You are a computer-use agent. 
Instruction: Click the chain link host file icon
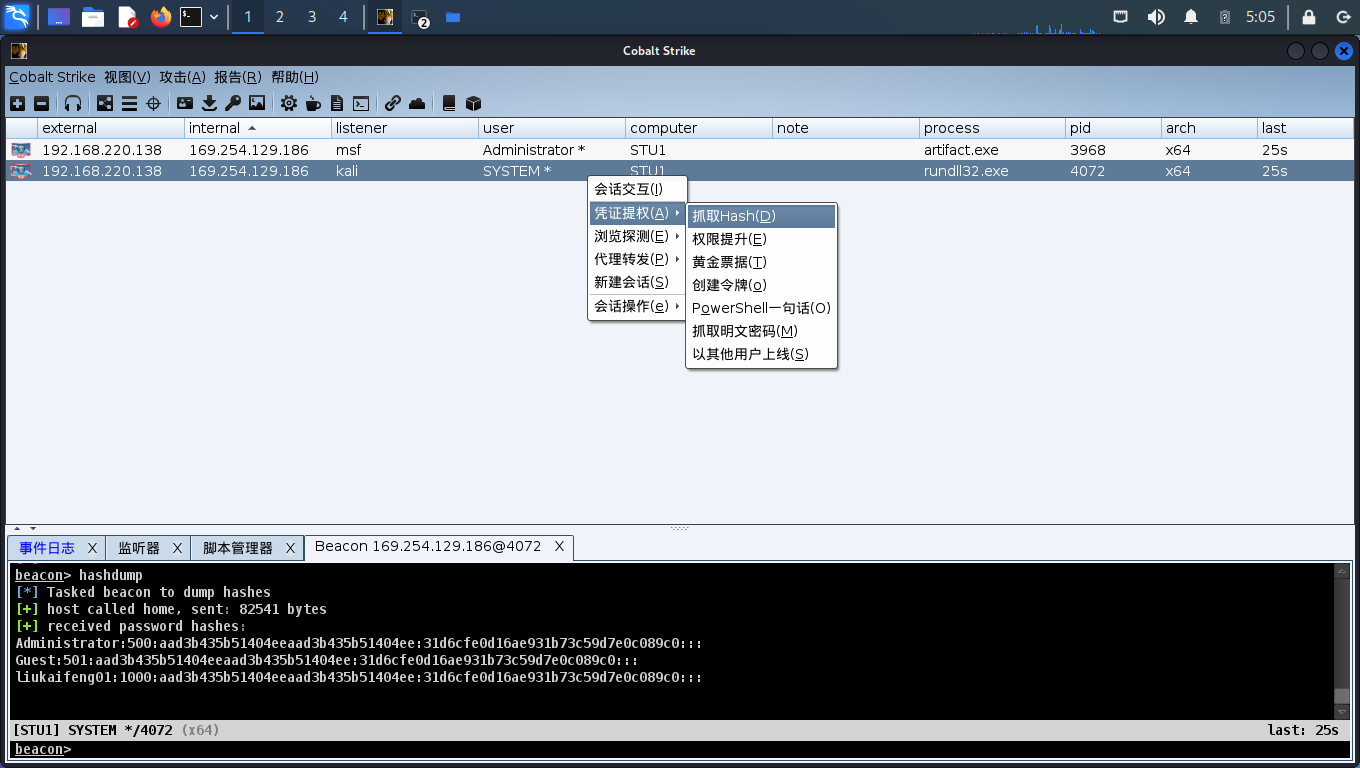point(393,103)
